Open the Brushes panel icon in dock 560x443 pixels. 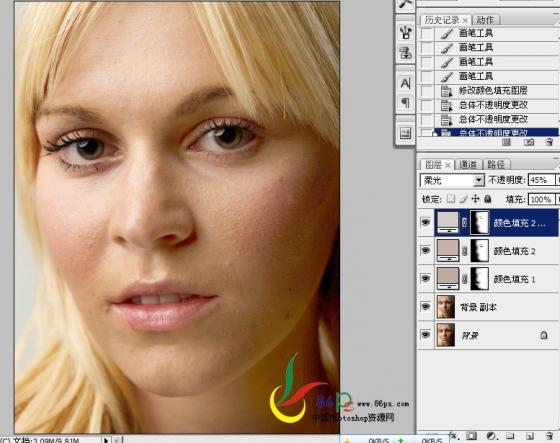[406, 33]
